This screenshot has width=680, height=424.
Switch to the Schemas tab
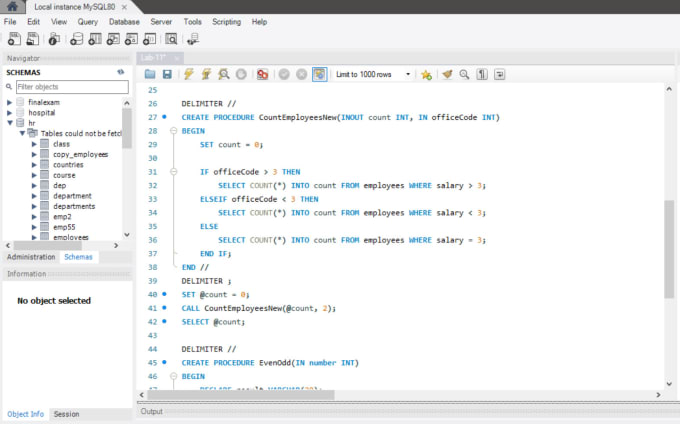point(78,257)
